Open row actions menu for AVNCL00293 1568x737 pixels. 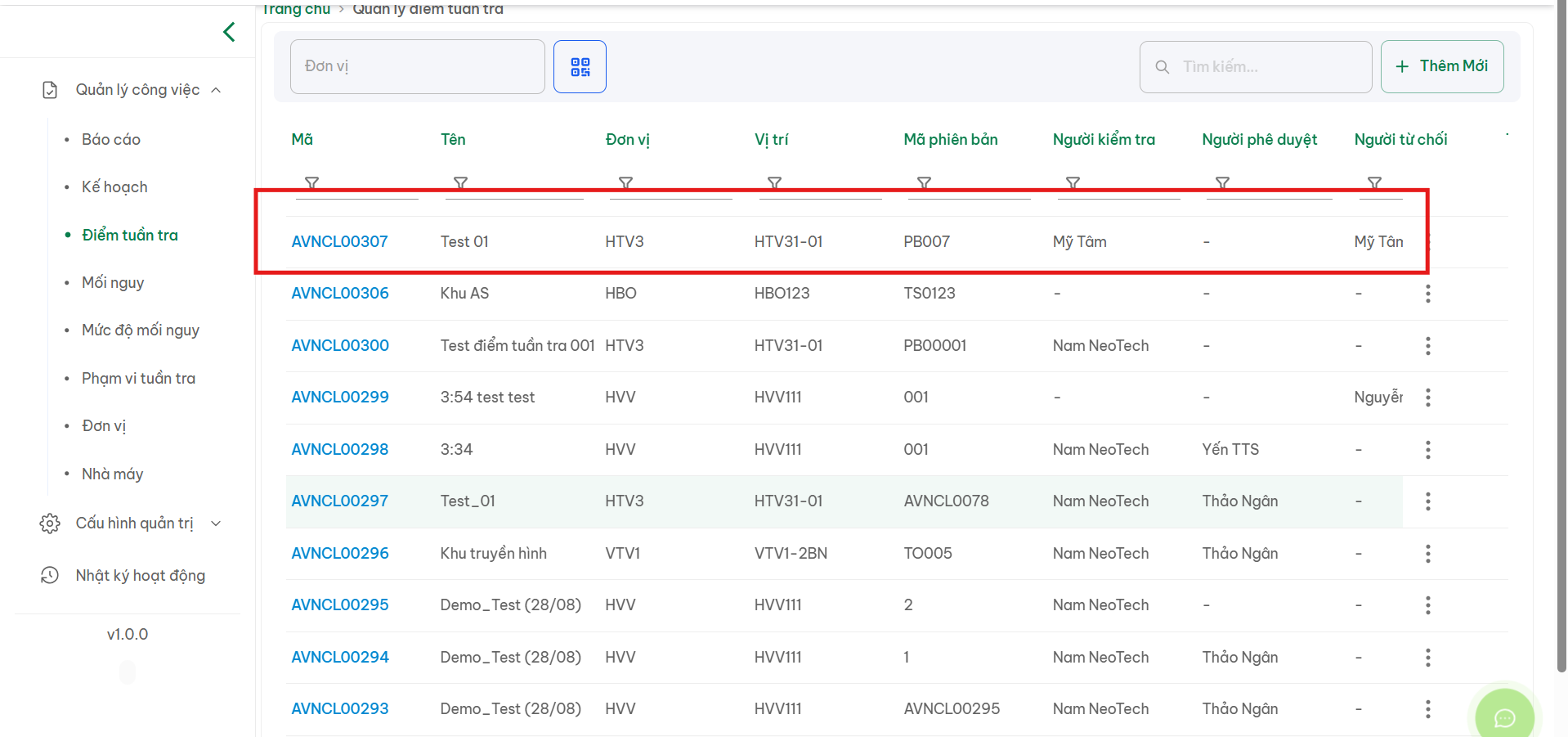click(1427, 709)
